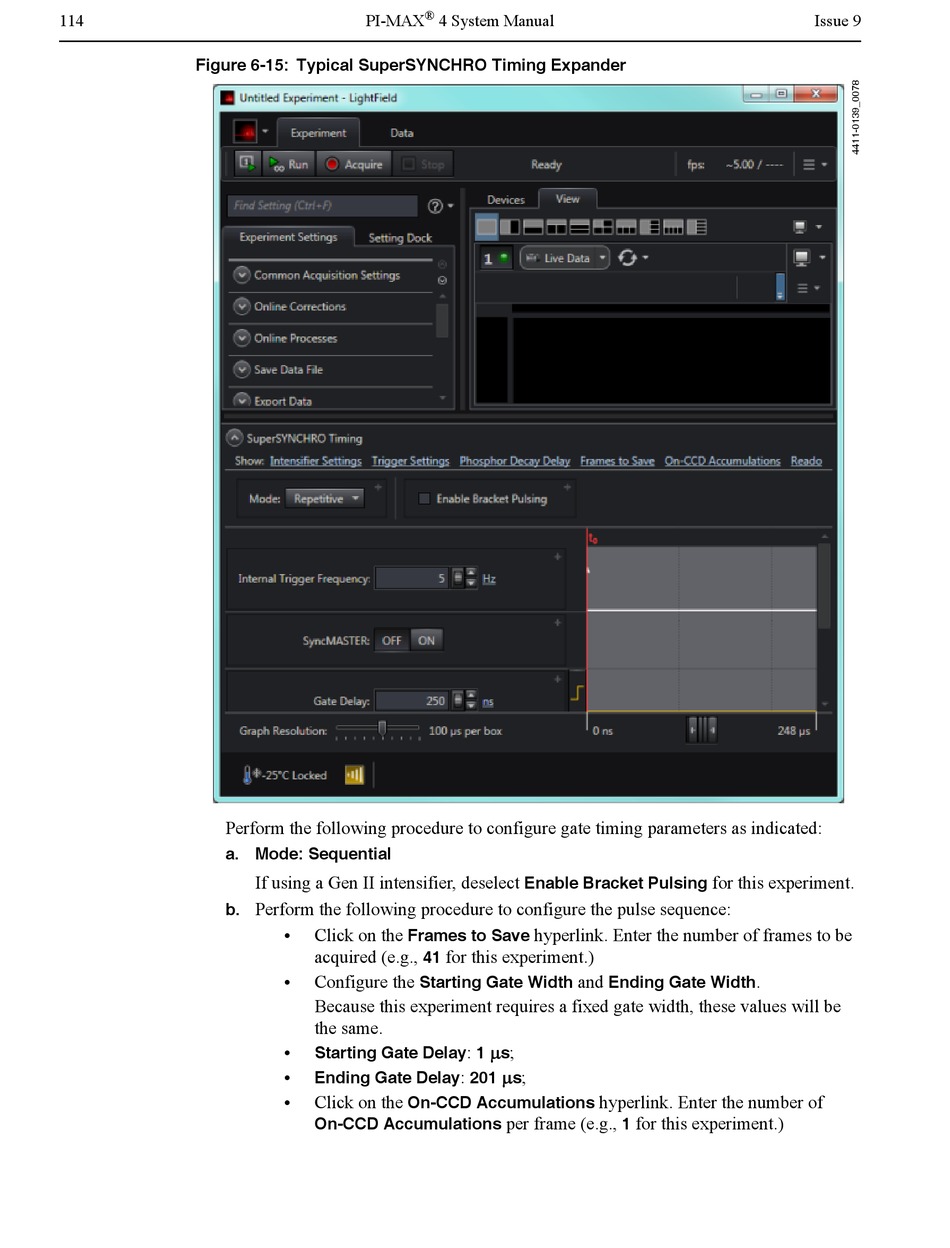
Task: Click the Run button
Action: (290, 164)
